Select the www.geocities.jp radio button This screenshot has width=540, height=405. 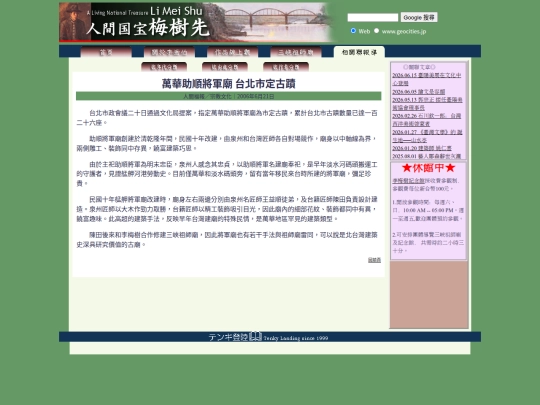click(x=376, y=31)
